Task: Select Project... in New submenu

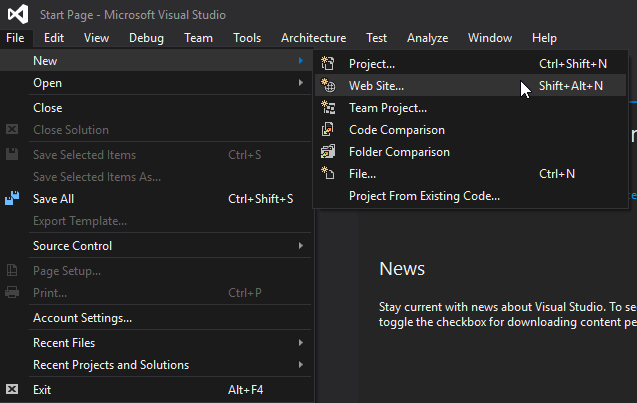Action: click(x=470, y=64)
